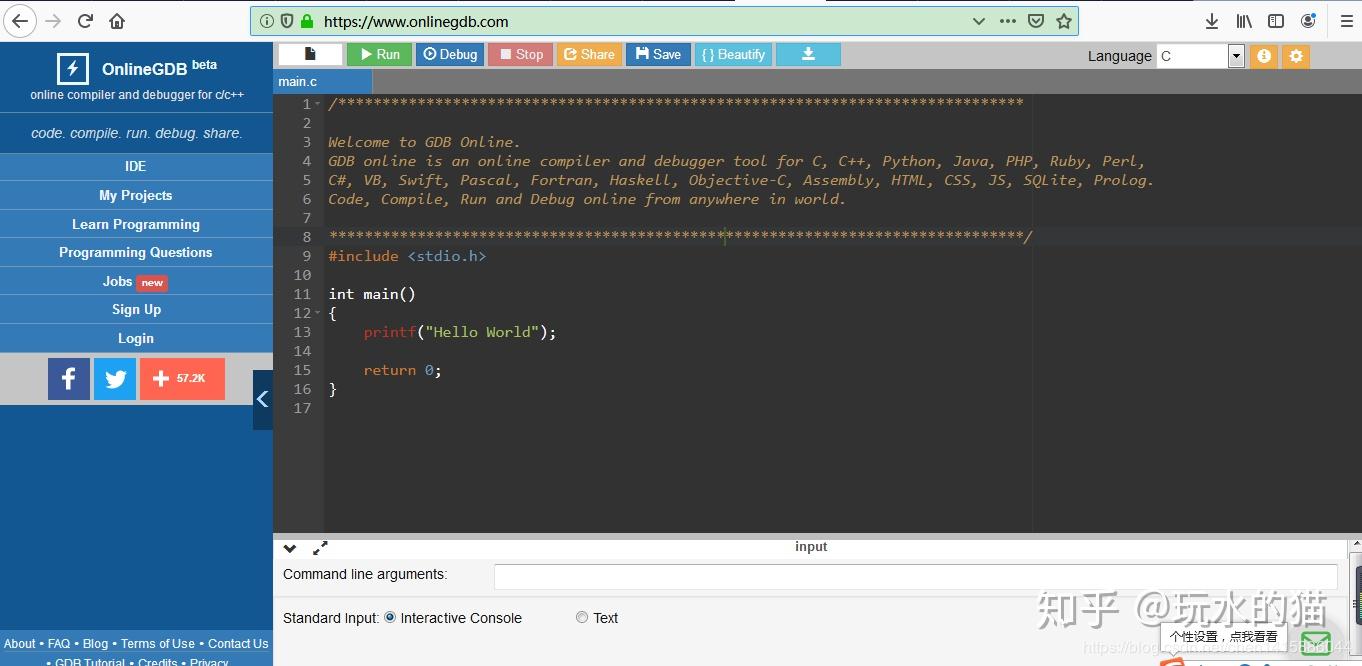Click the #include <stdio.h> line
Image resolution: width=1362 pixels, height=666 pixels.
[407, 256]
